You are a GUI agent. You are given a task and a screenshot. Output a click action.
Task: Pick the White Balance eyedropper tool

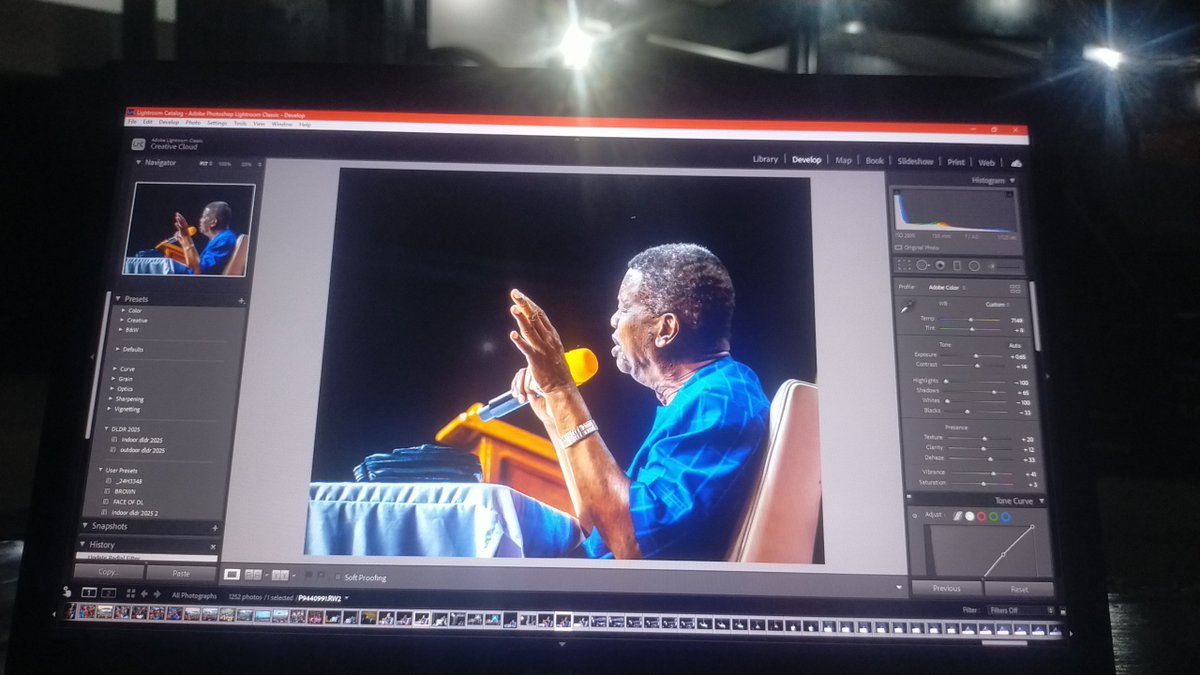[x=907, y=305]
